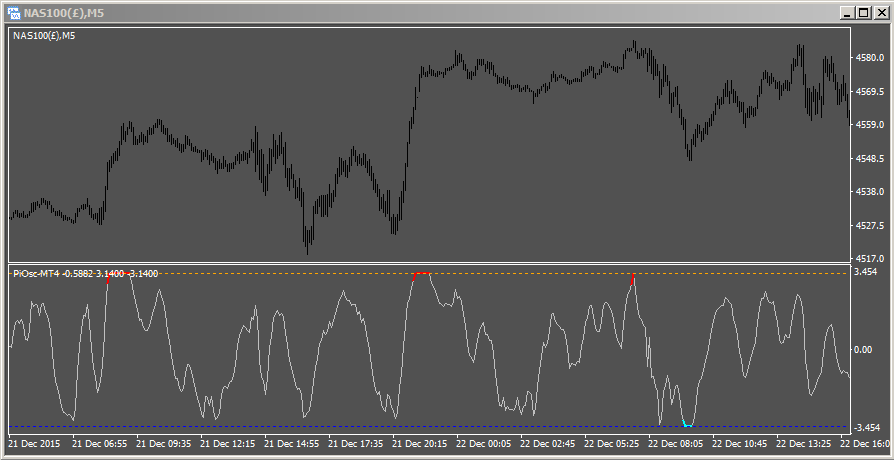894x460 pixels.
Task: Click the 21 Dec 14:55 time label
Action: [291, 443]
